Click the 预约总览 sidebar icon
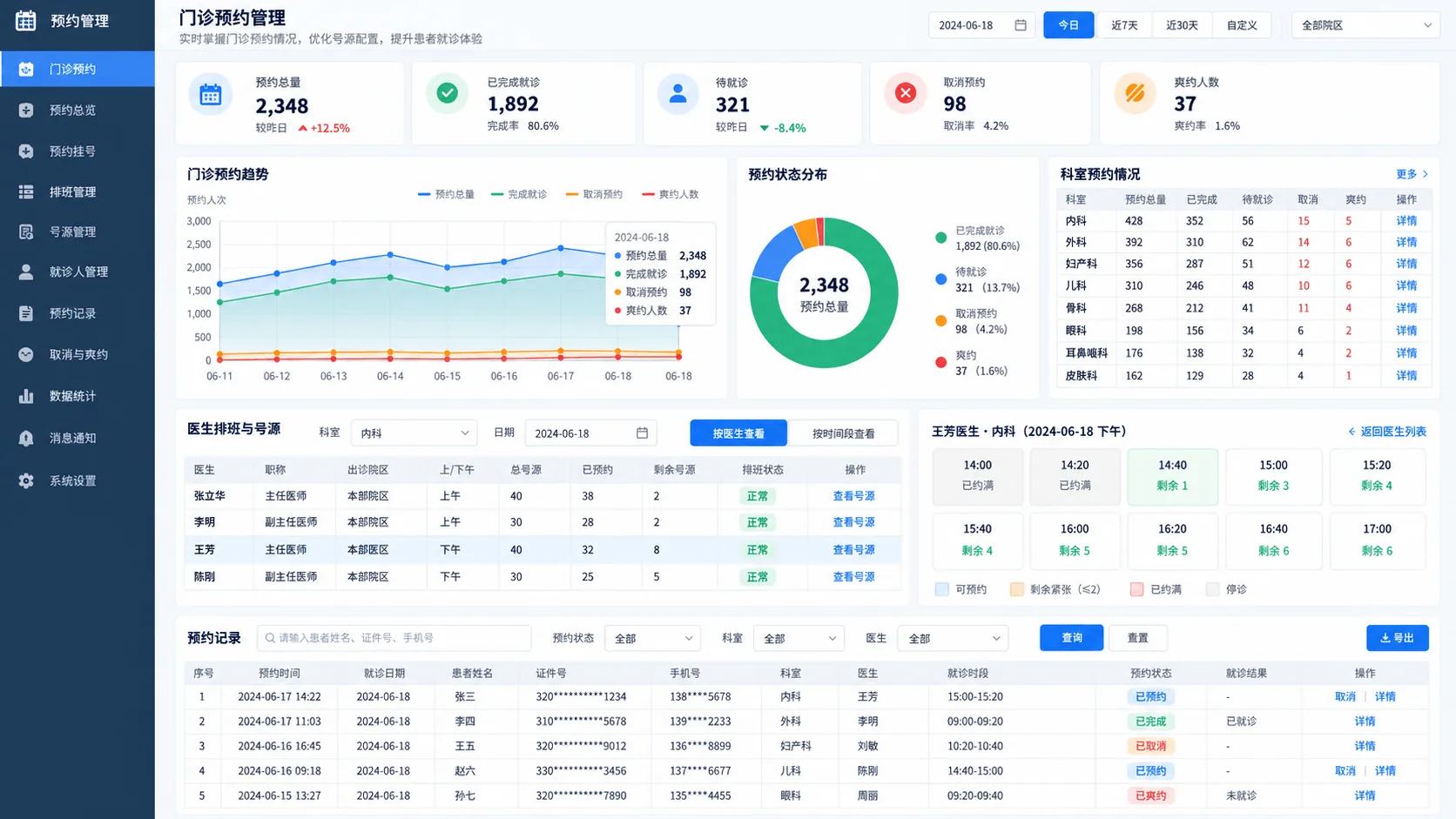The image size is (1456, 819). click(x=26, y=110)
